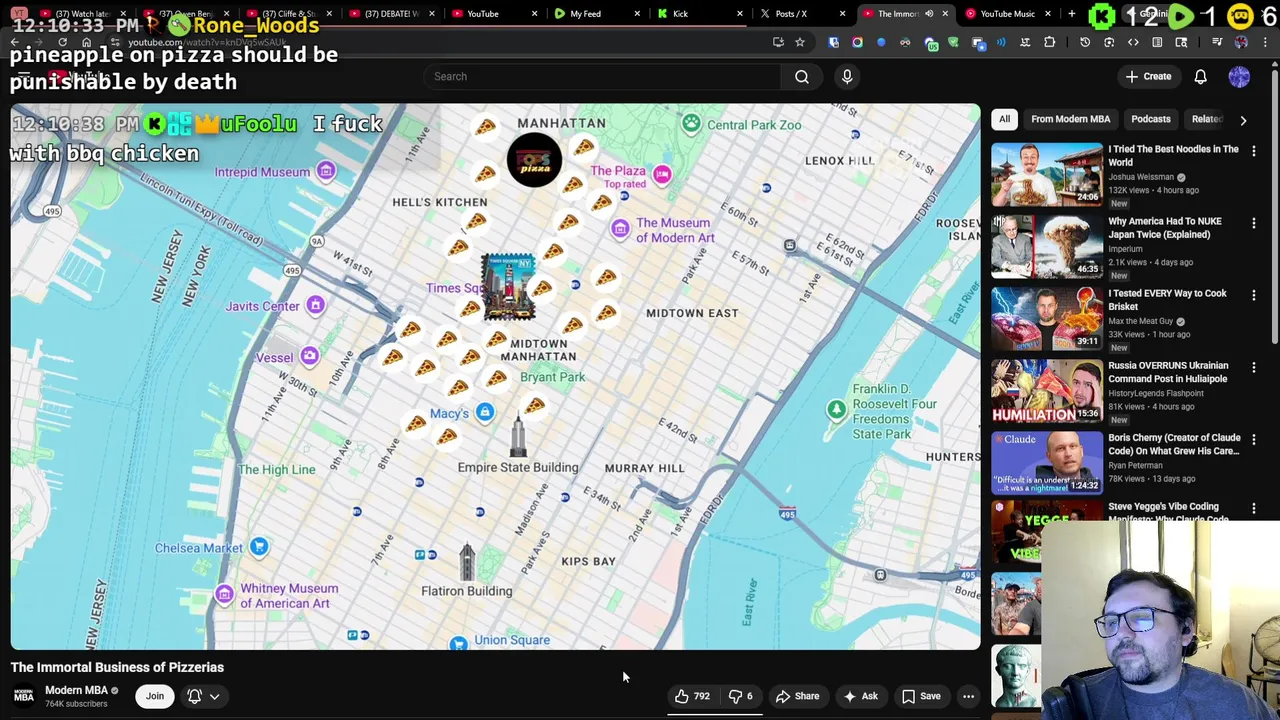This screenshot has width=1280, height=720.
Task: Select the All filter chip
Action: pos(1004,119)
